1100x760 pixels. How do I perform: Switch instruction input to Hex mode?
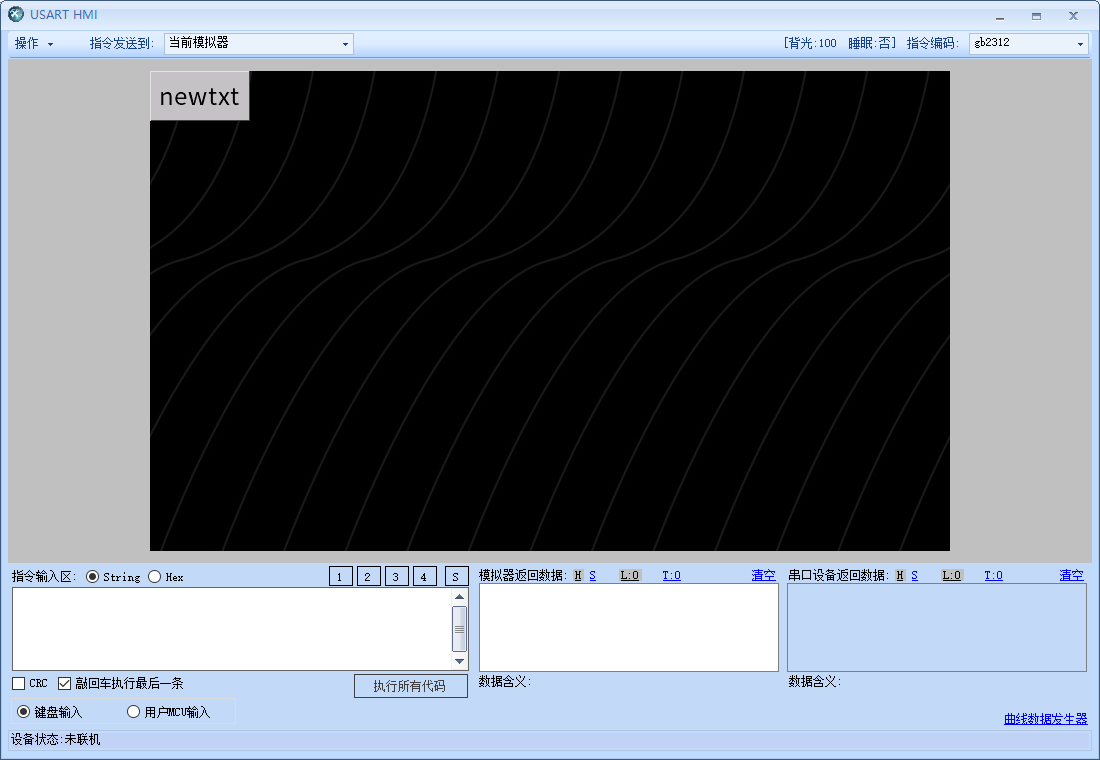pyautogui.click(x=153, y=576)
